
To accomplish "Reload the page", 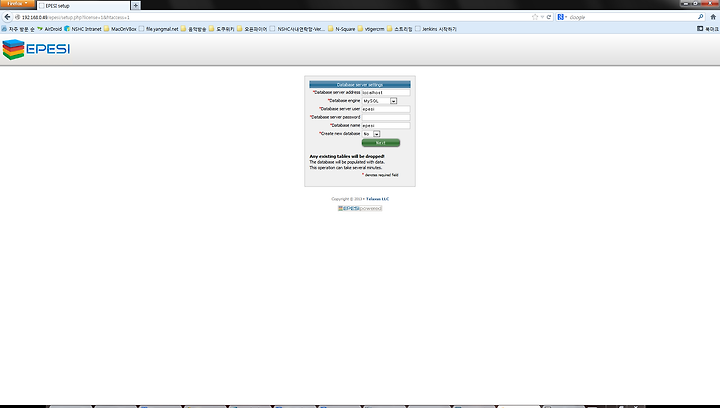I will [x=549, y=17].
